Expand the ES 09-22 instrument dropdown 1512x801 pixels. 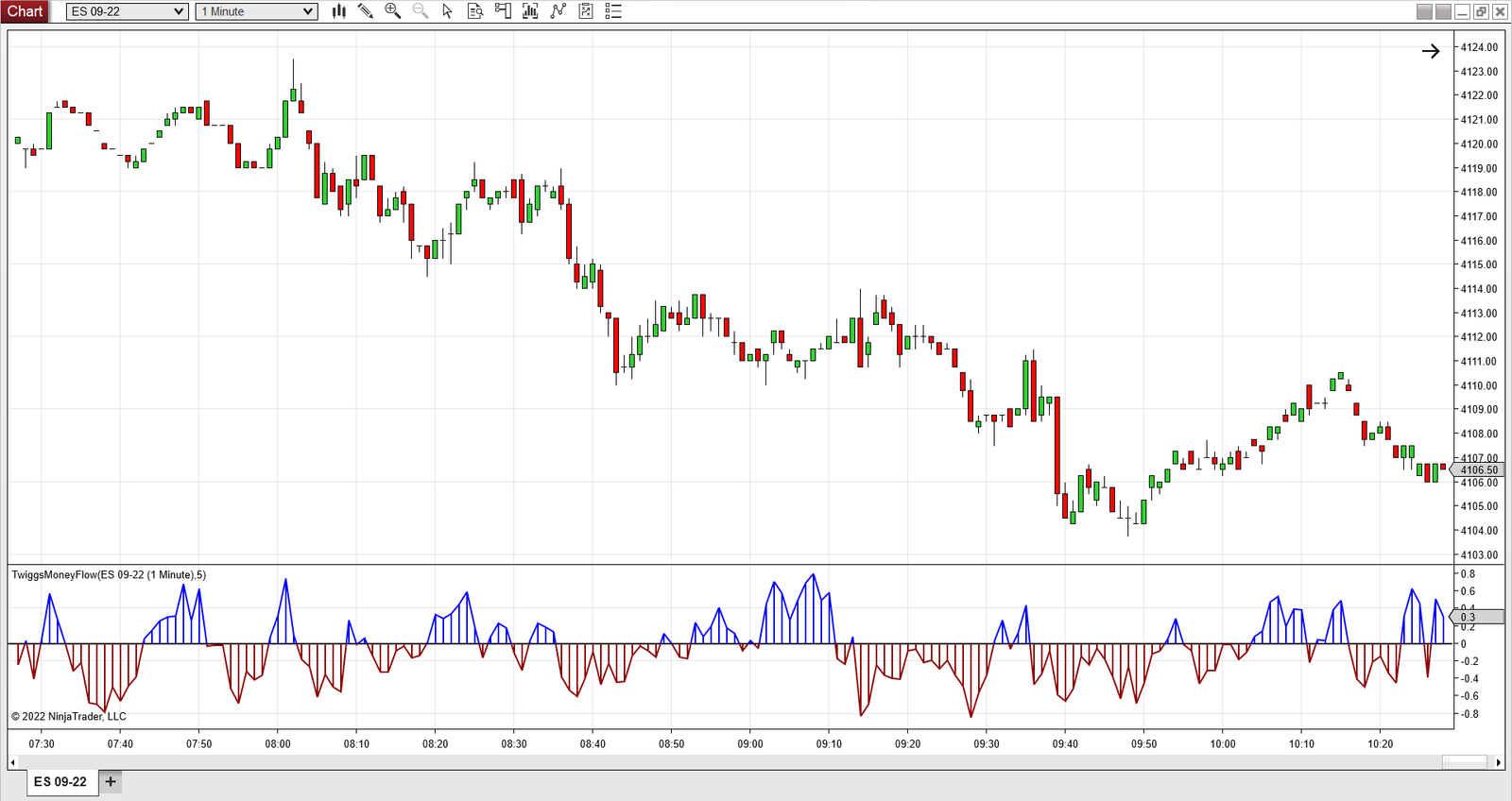127,11
